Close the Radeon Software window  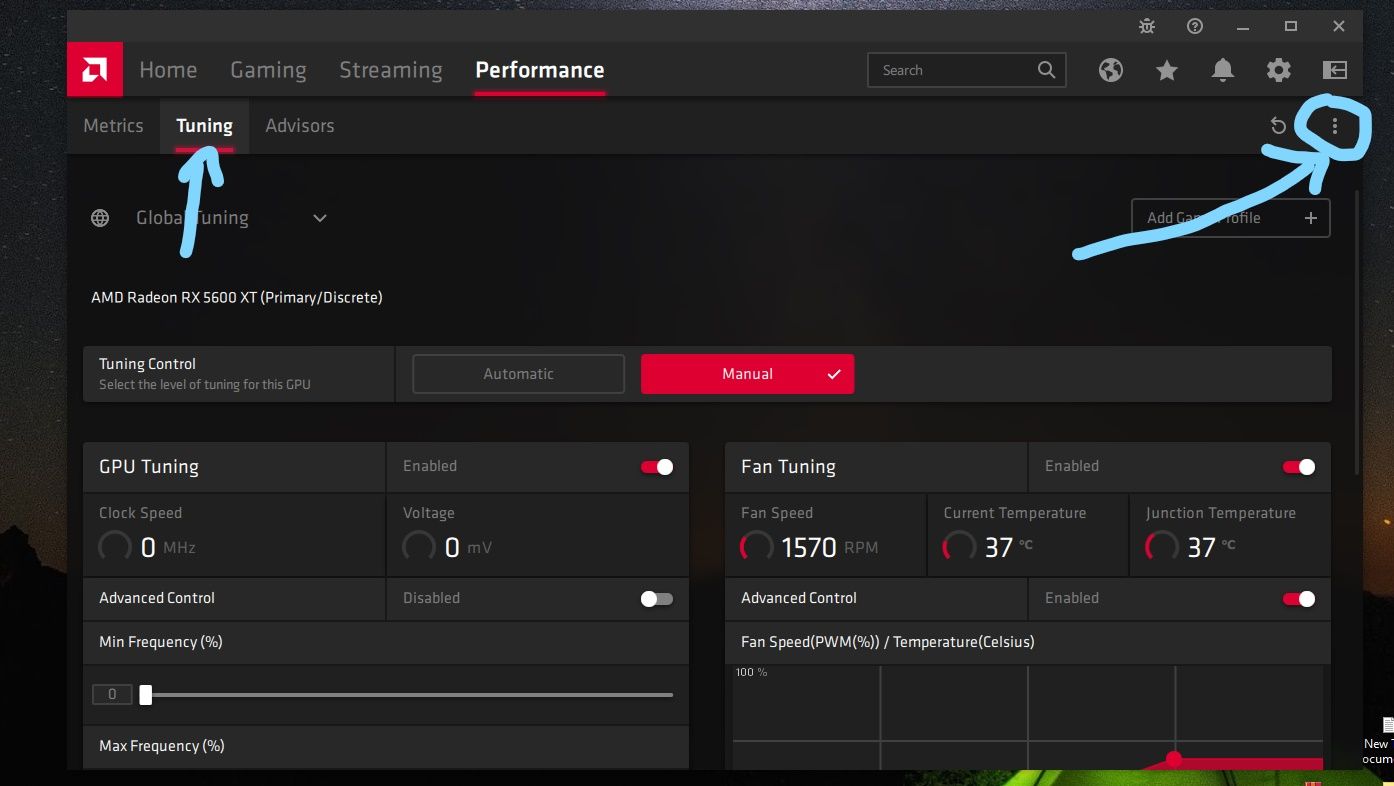click(x=1339, y=27)
